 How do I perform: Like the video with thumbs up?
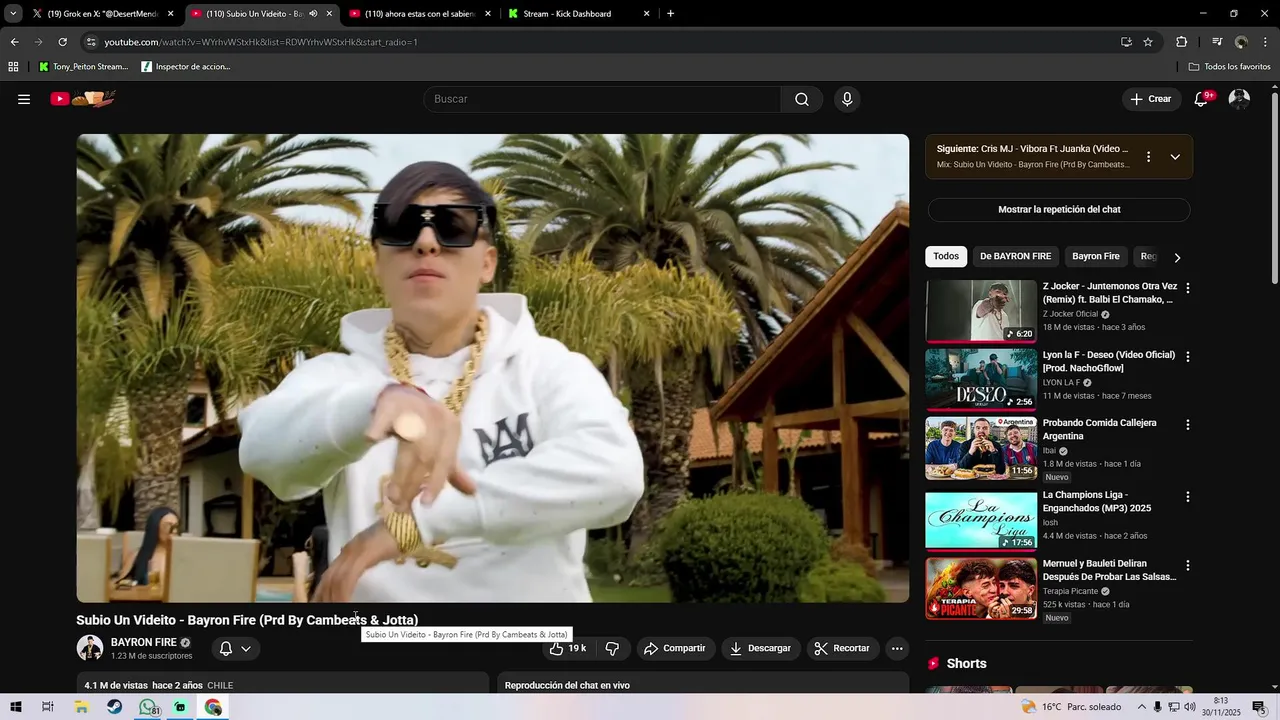coord(567,648)
